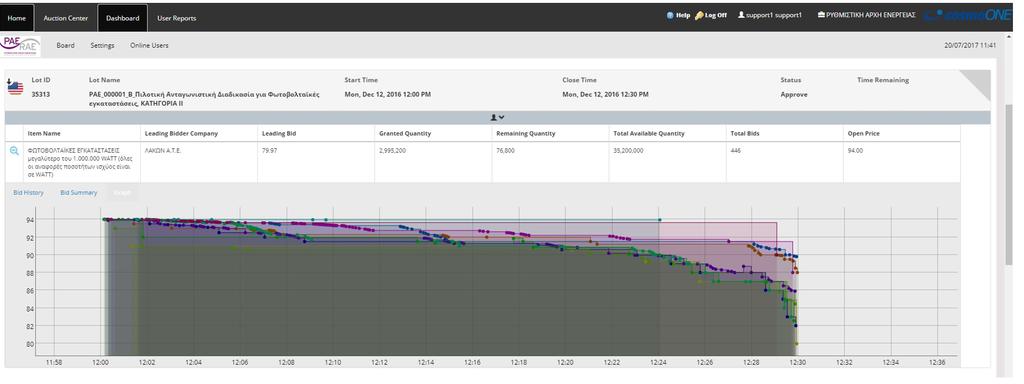Click the open price value 94.00
This screenshot has height=384, width=1024.
(856, 150)
